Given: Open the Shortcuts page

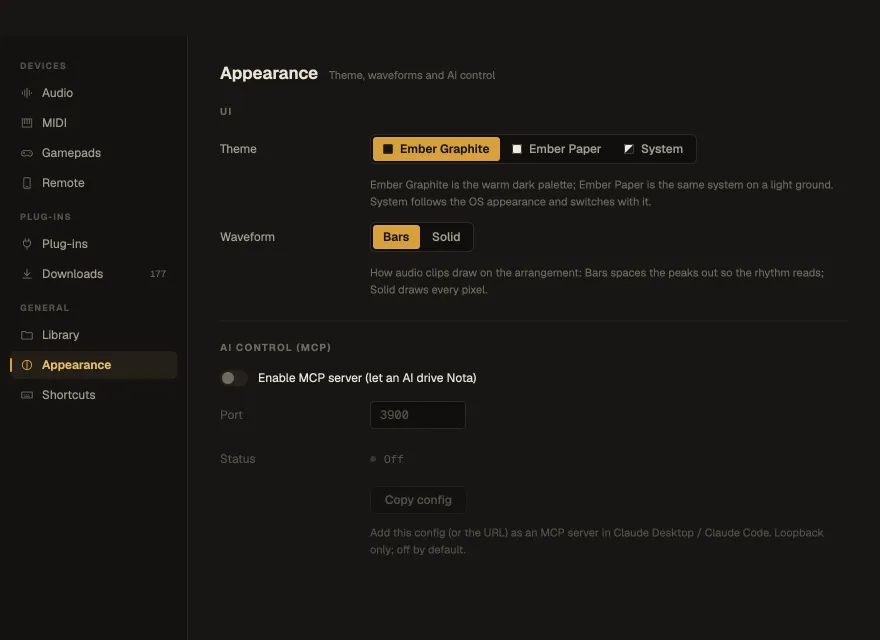Looking at the screenshot, I should click(93, 395).
